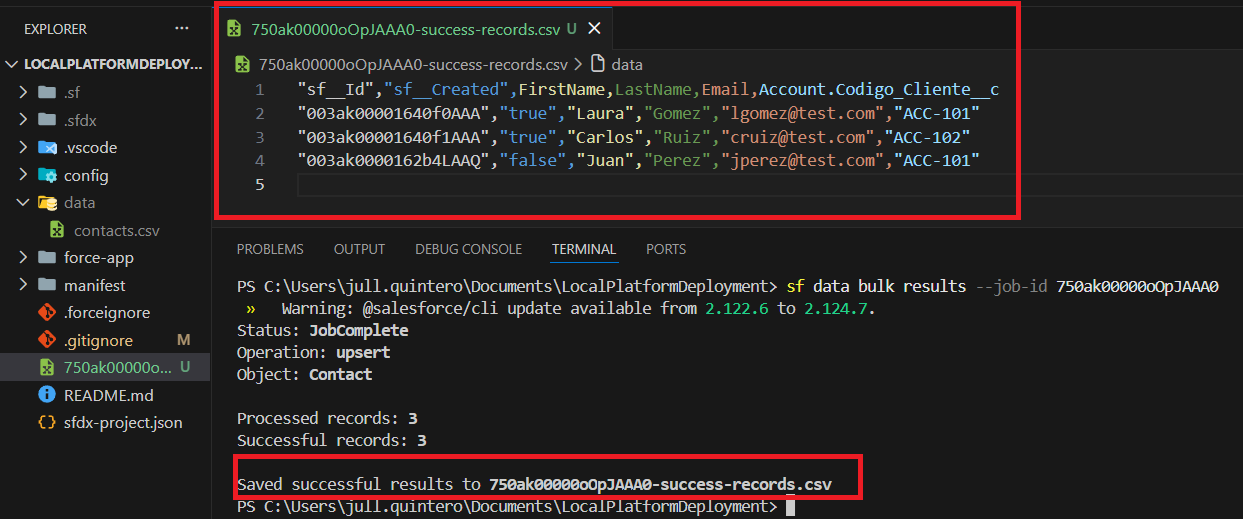Click the config folder gear icon
1243x519 pixels.
point(47,175)
